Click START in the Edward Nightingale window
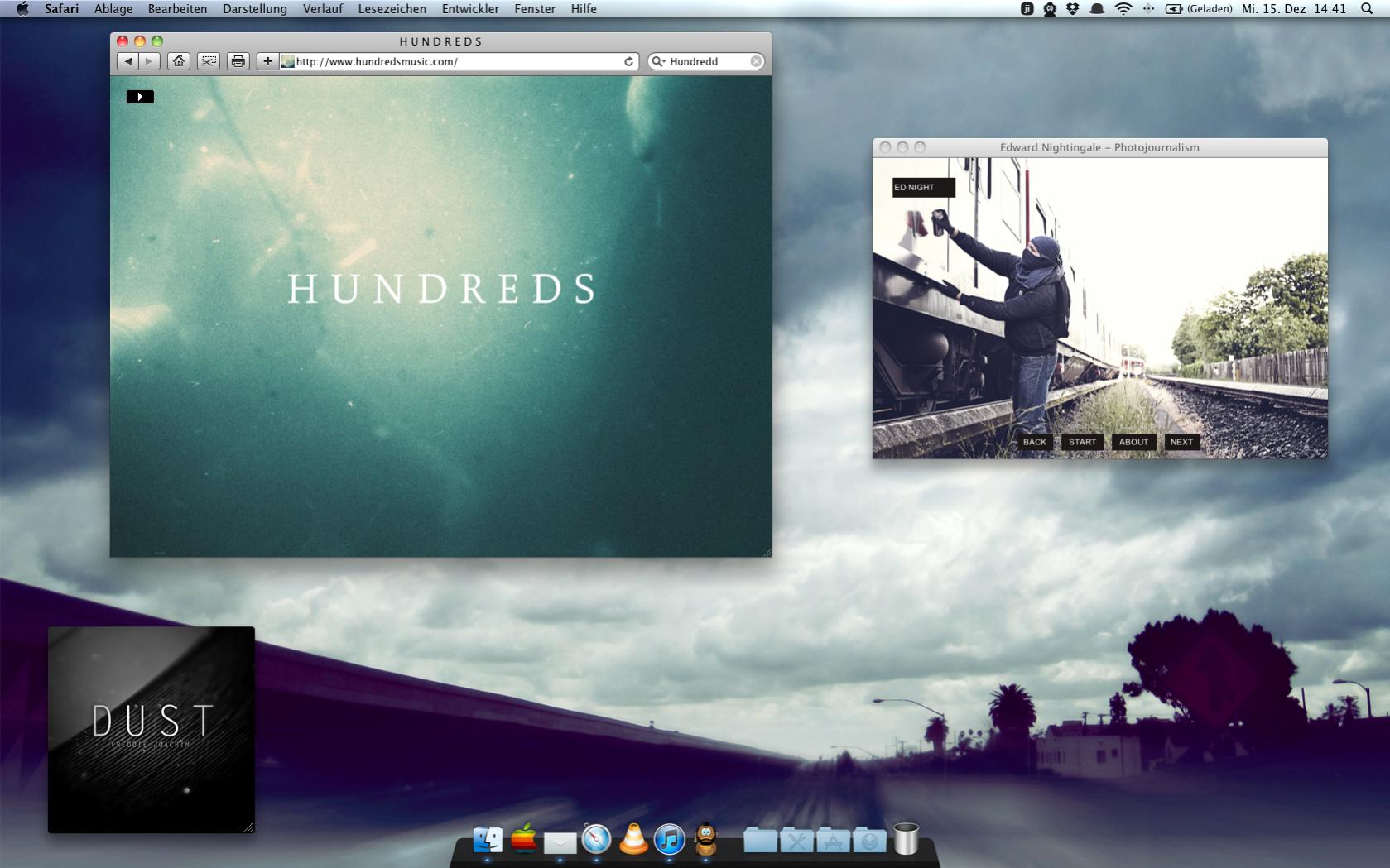1390x868 pixels. point(1082,442)
